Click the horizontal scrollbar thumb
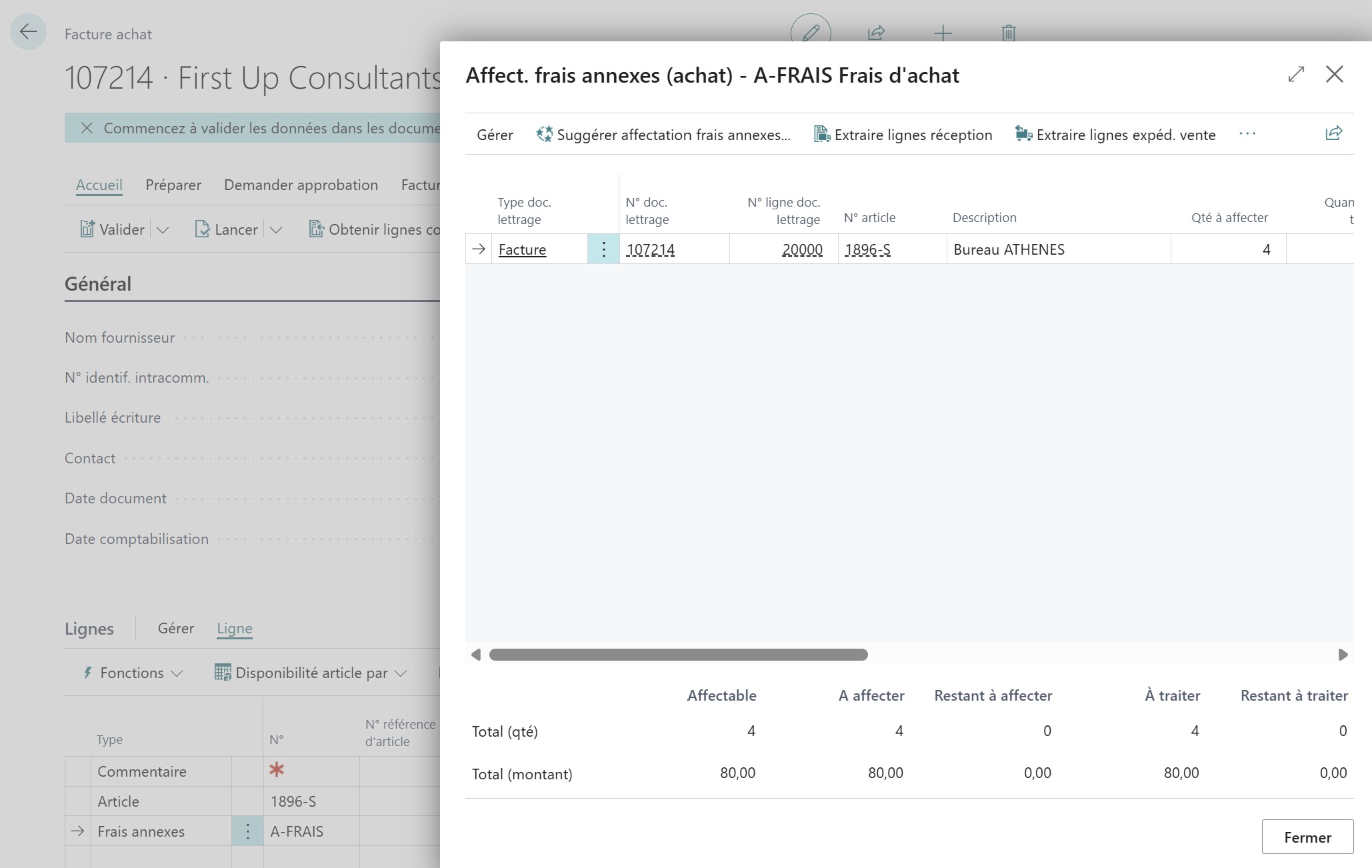Viewport: 1372px width, 868px height. [x=678, y=655]
